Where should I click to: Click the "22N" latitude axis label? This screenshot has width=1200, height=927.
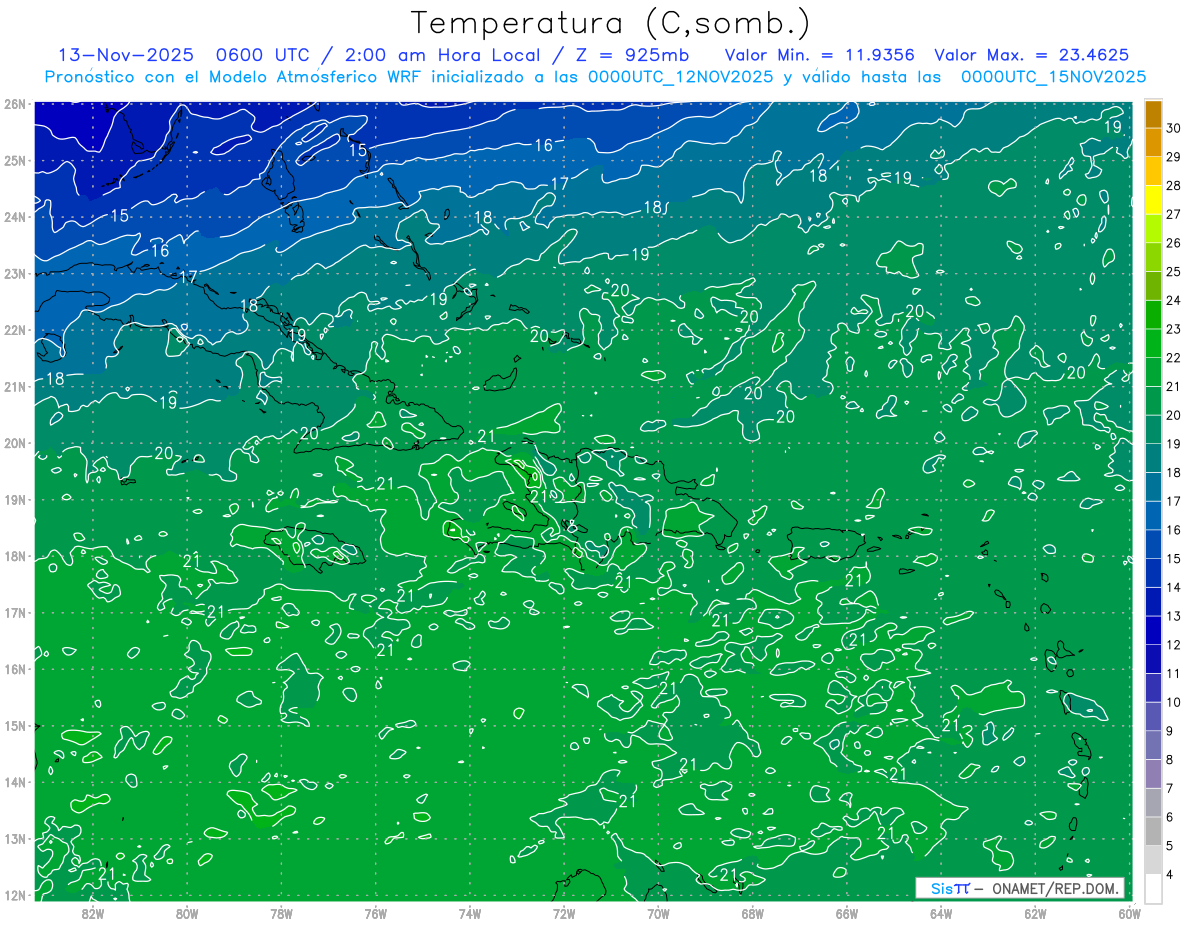(x=14, y=330)
